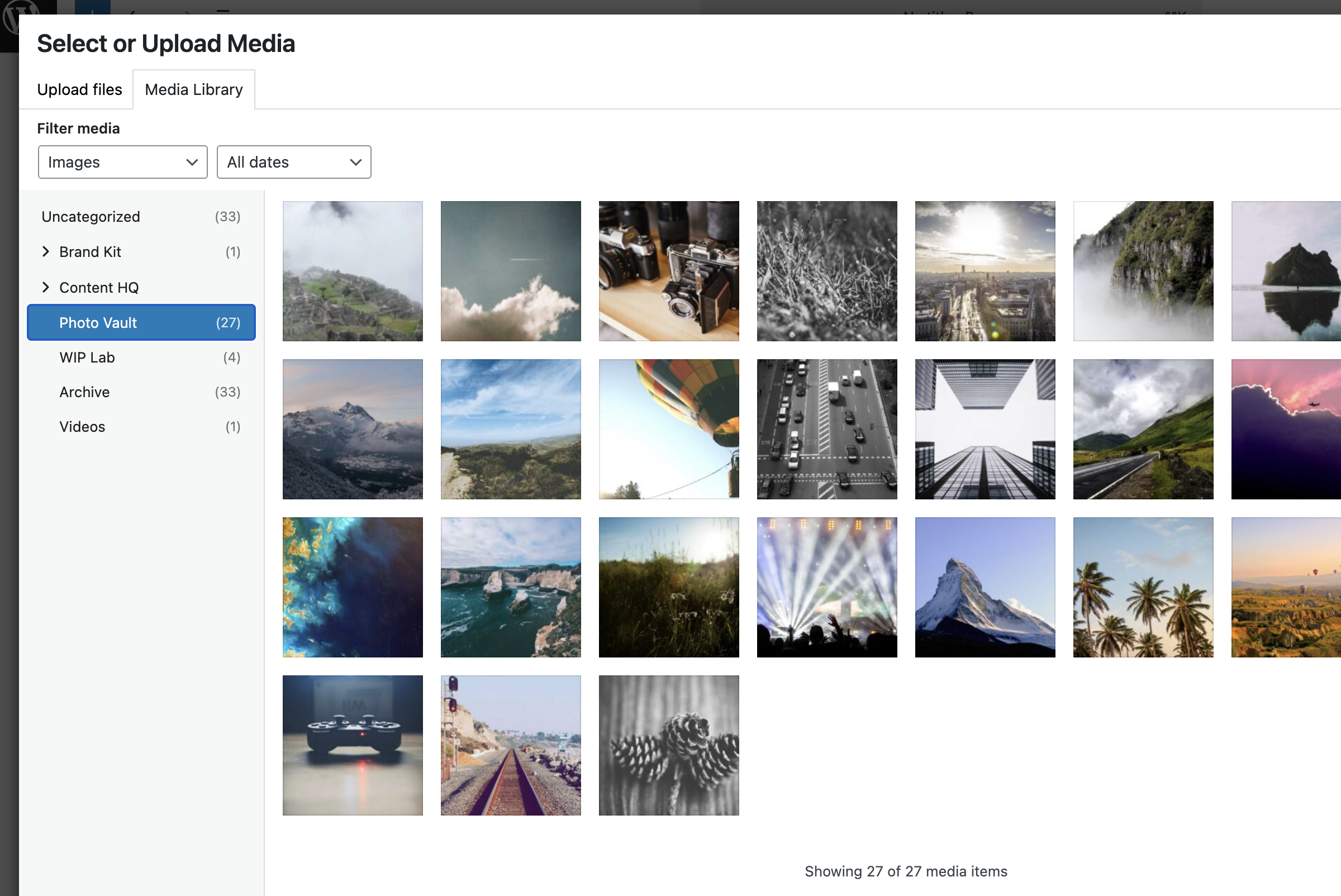Select the railroad tracks photo thumbnail
1341x896 pixels.
coord(511,745)
